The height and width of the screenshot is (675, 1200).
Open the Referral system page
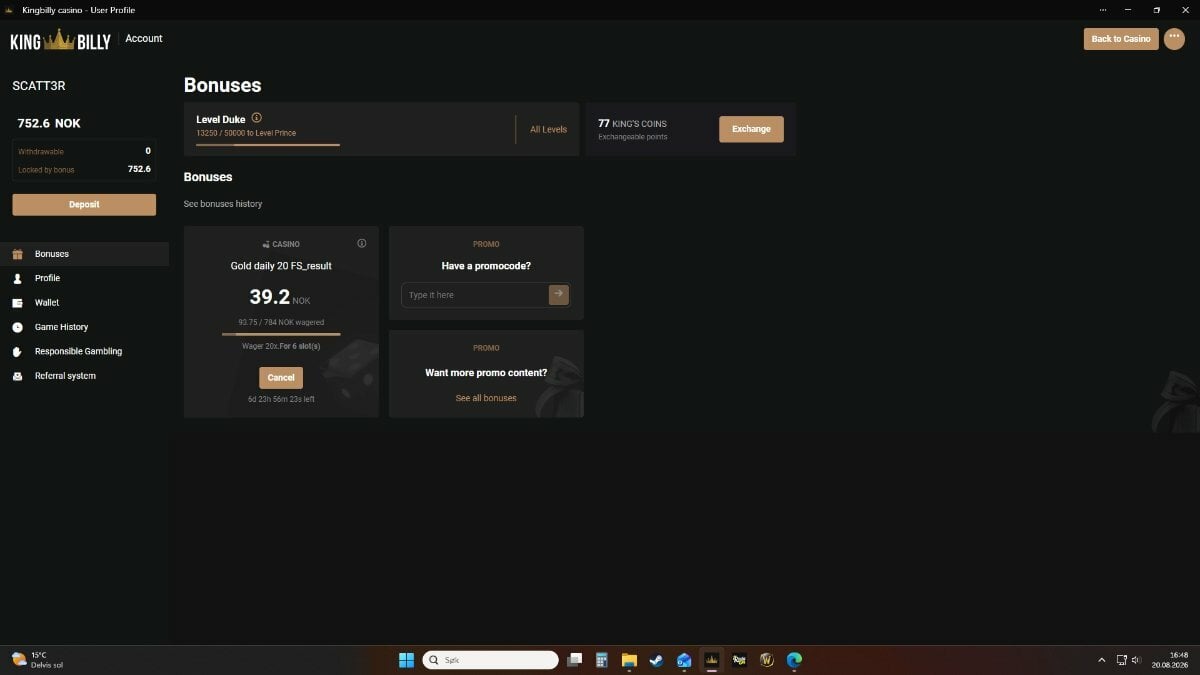pyautogui.click(x=84, y=376)
